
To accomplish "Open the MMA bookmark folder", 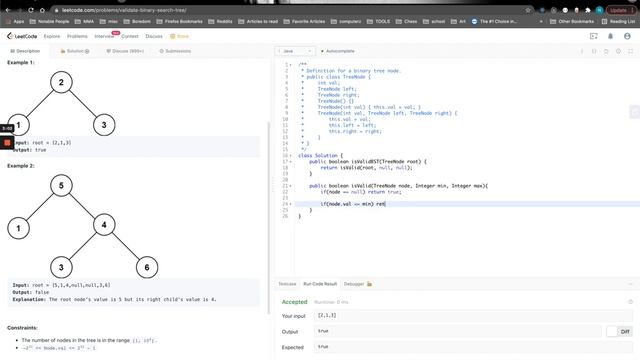I will coord(84,21).
